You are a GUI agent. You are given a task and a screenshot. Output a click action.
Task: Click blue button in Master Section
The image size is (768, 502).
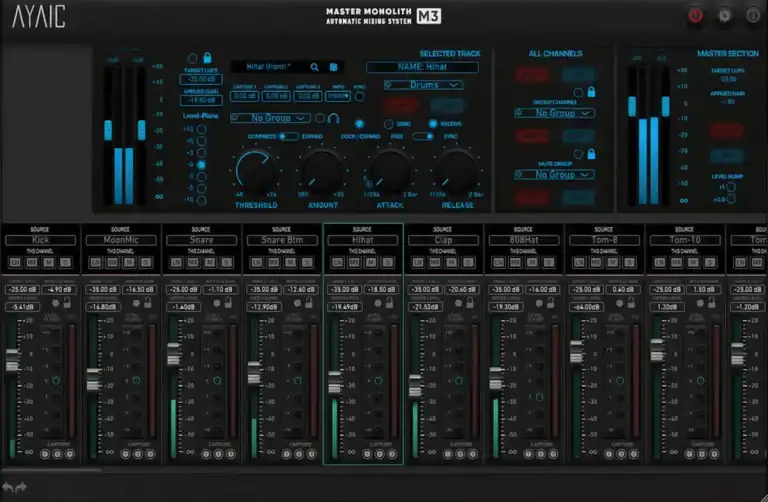tap(727, 156)
